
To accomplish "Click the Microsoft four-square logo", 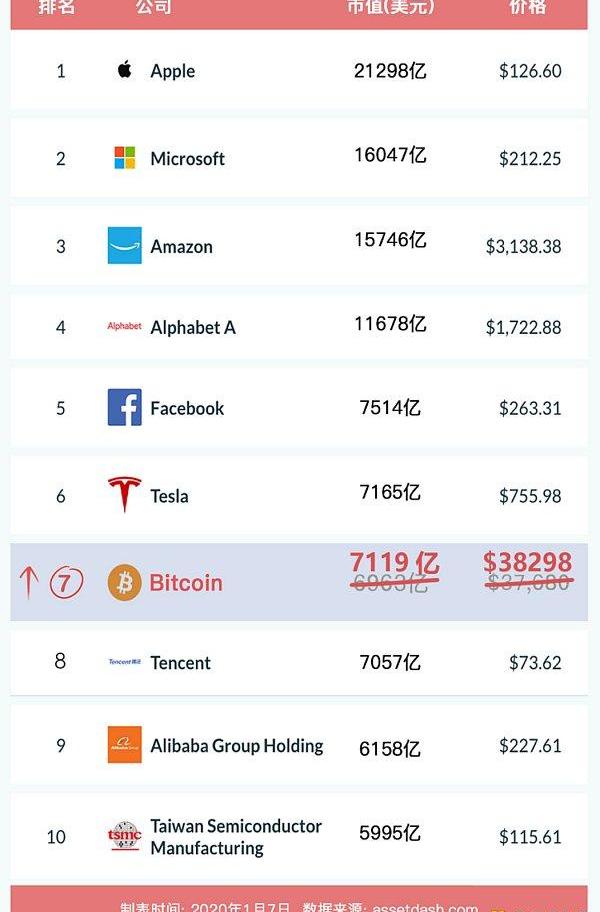I will coord(125,158).
